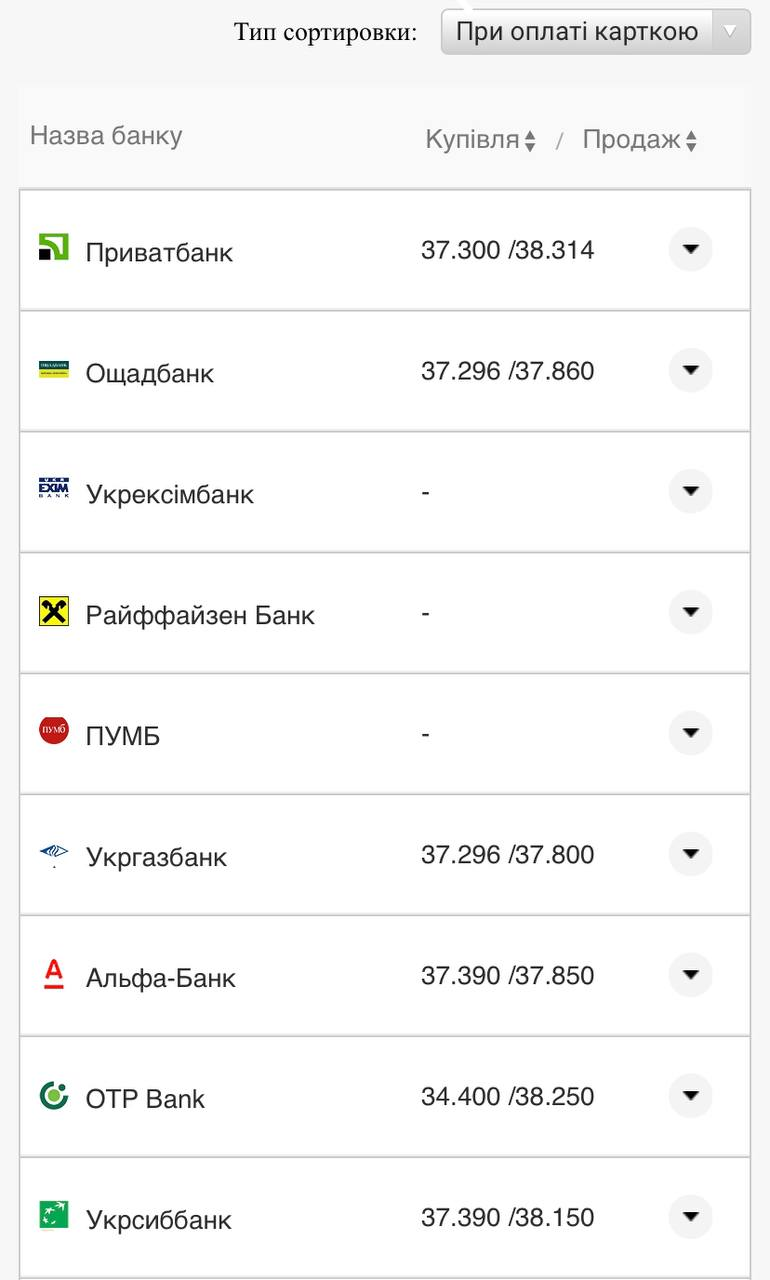Image resolution: width=770 pixels, height=1280 pixels.
Task: Sort by Продаж column arrows
Action: pos(691,142)
